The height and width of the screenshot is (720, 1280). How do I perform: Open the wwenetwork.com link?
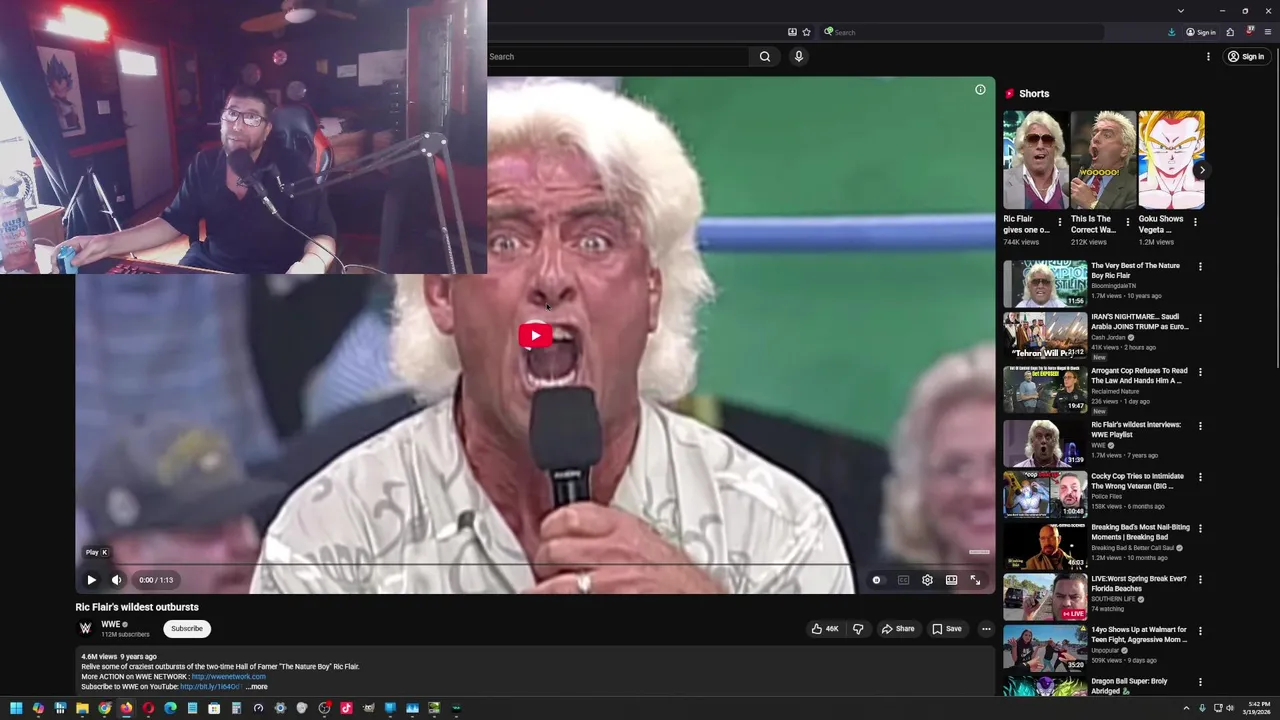(228, 677)
